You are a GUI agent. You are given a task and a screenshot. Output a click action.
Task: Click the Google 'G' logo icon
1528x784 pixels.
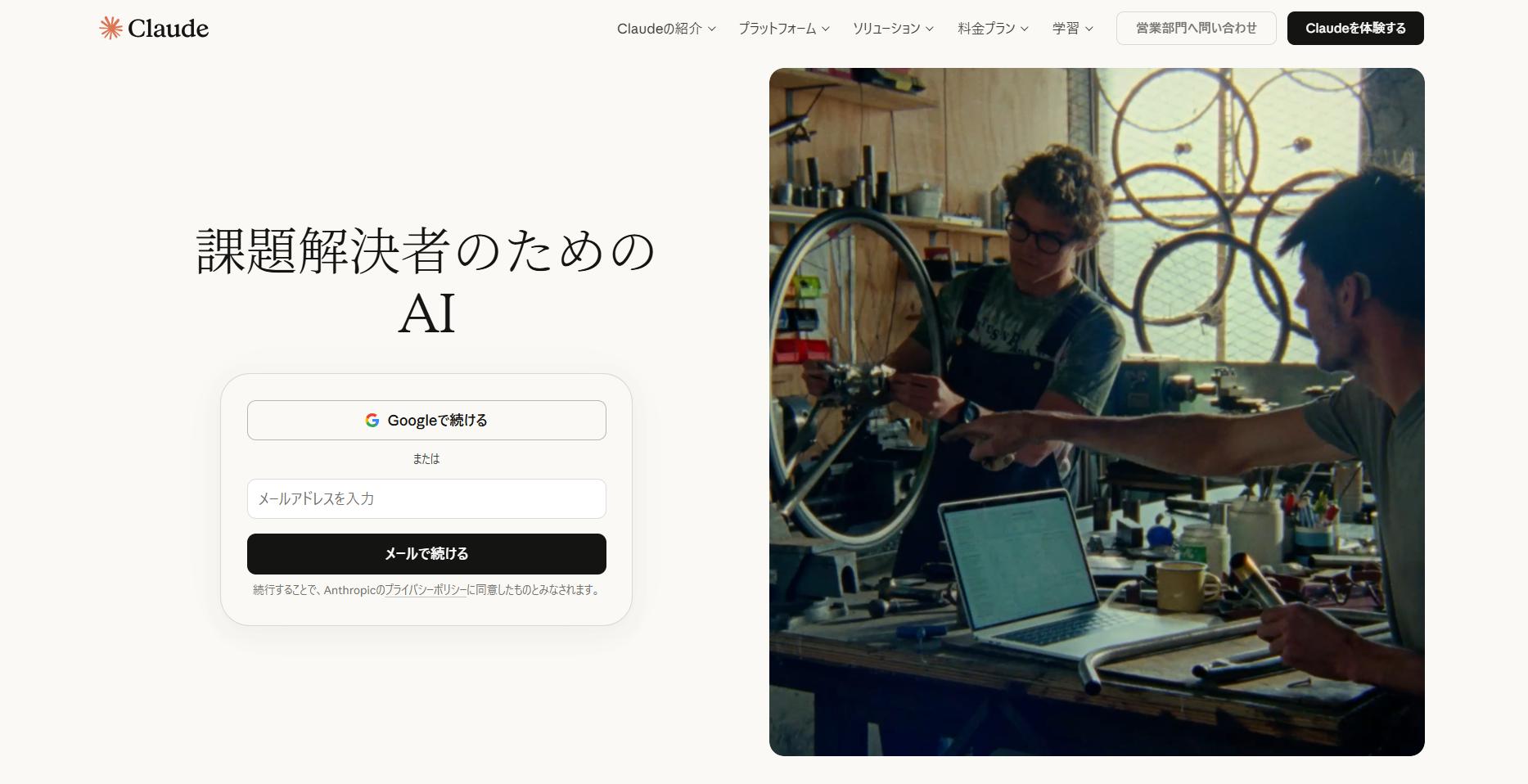(372, 421)
